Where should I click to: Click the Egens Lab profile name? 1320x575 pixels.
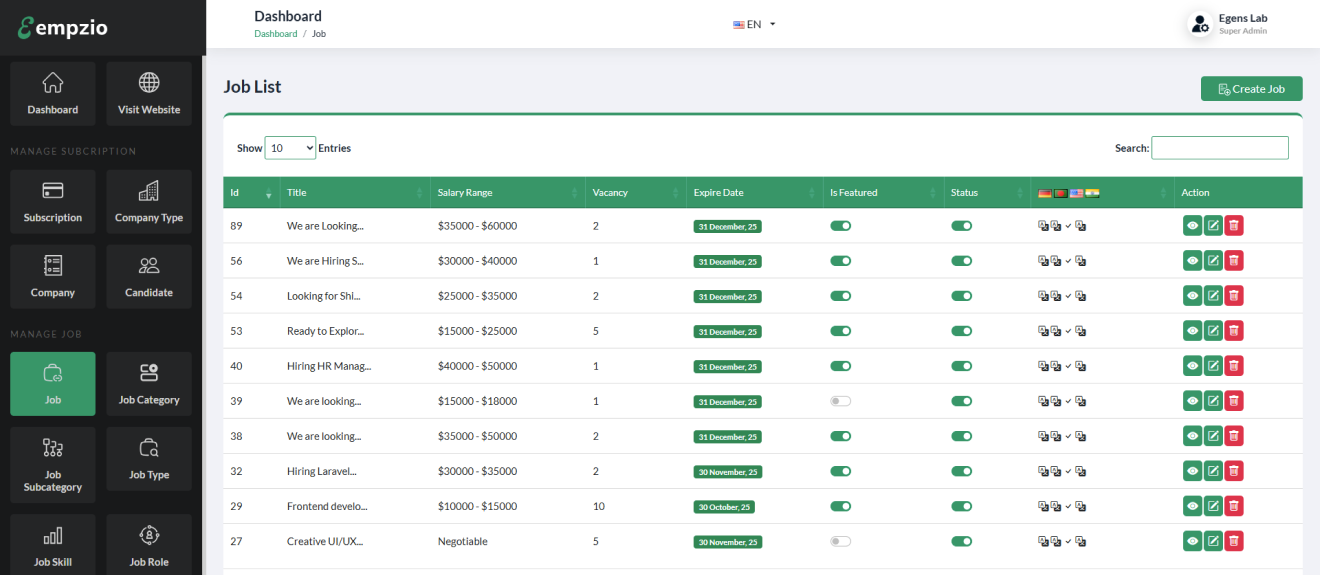pos(1243,18)
